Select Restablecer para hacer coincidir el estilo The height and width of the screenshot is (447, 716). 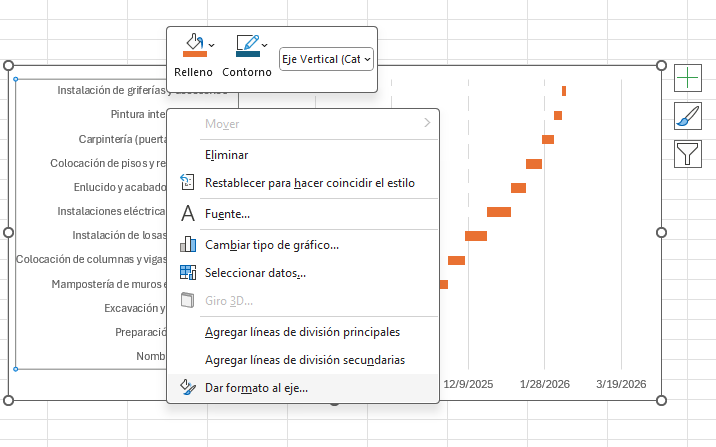click(309, 183)
